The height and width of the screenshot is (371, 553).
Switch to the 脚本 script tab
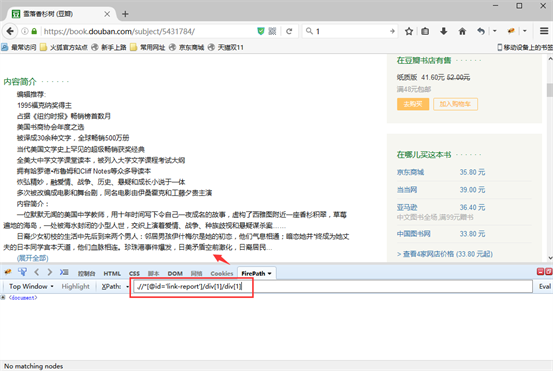[153, 273]
